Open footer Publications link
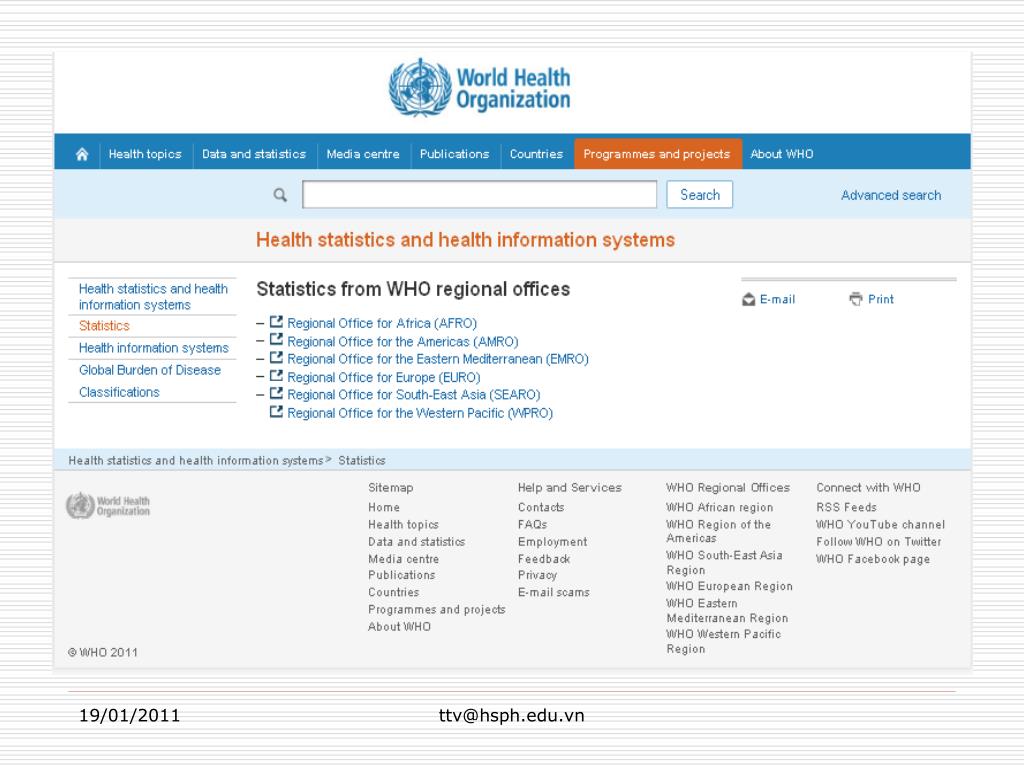The height and width of the screenshot is (768, 1024). click(402, 575)
